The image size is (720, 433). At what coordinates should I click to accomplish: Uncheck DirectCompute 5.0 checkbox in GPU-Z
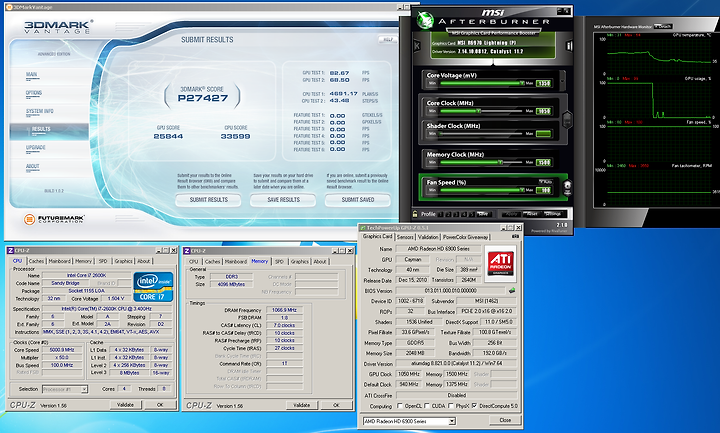point(474,406)
